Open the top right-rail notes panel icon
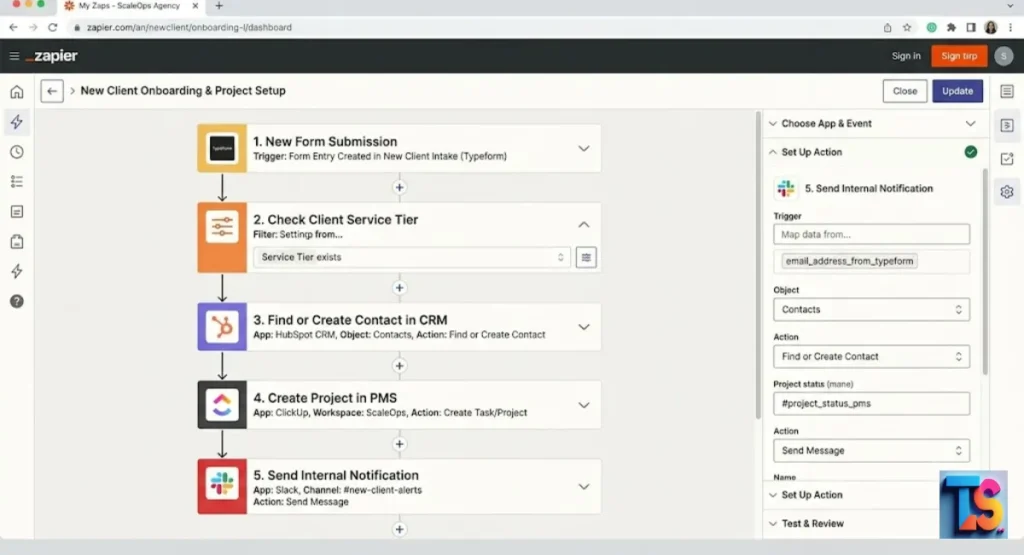 pyautogui.click(x=1007, y=91)
